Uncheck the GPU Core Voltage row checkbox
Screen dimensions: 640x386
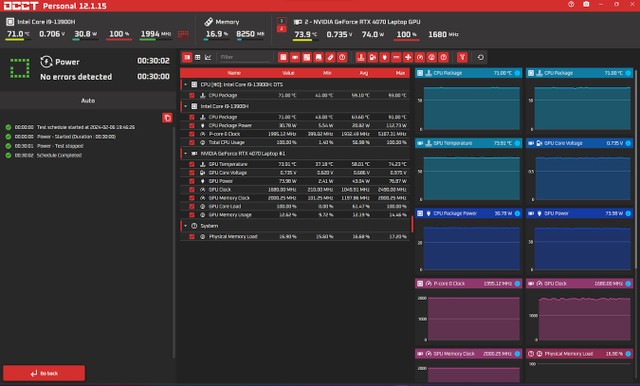click(192, 173)
